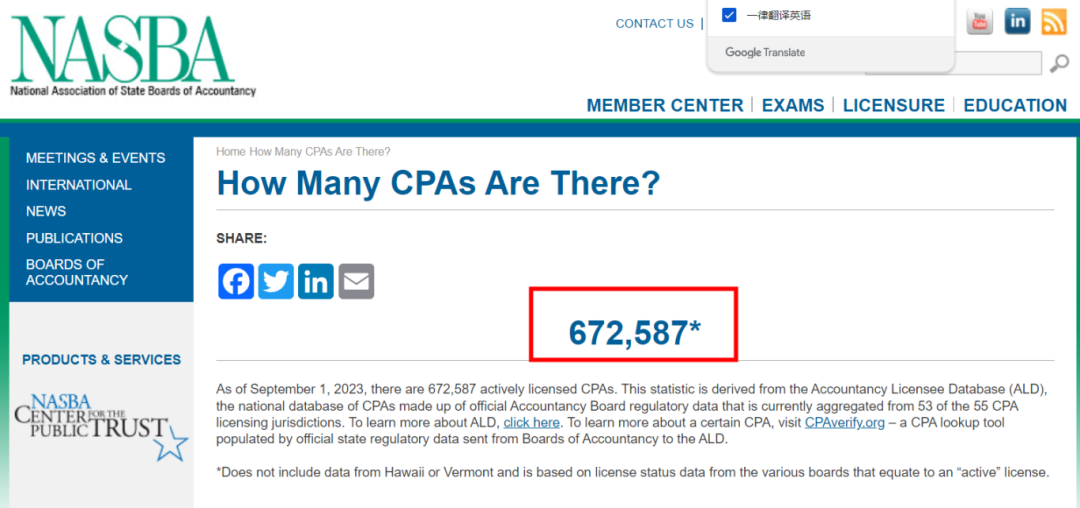
Task: Open Center for the Public Trust banner
Action: click(x=100, y=425)
